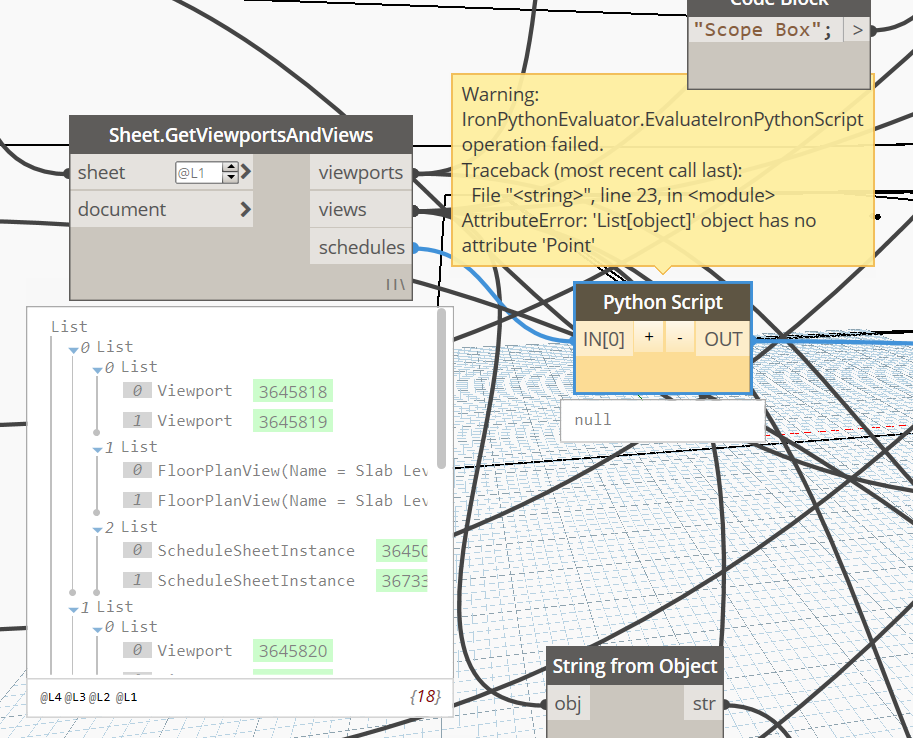Click Viewport element ID 3645818

pos(293,392)
